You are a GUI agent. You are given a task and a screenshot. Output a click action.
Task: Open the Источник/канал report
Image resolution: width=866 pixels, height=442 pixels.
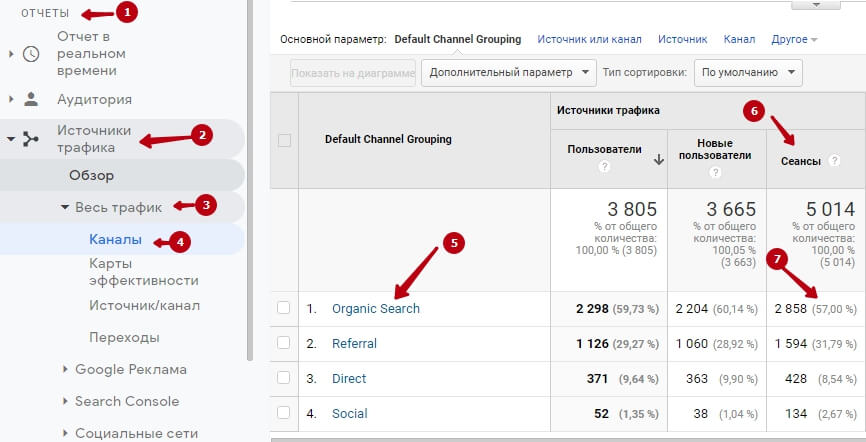point(144,306)
